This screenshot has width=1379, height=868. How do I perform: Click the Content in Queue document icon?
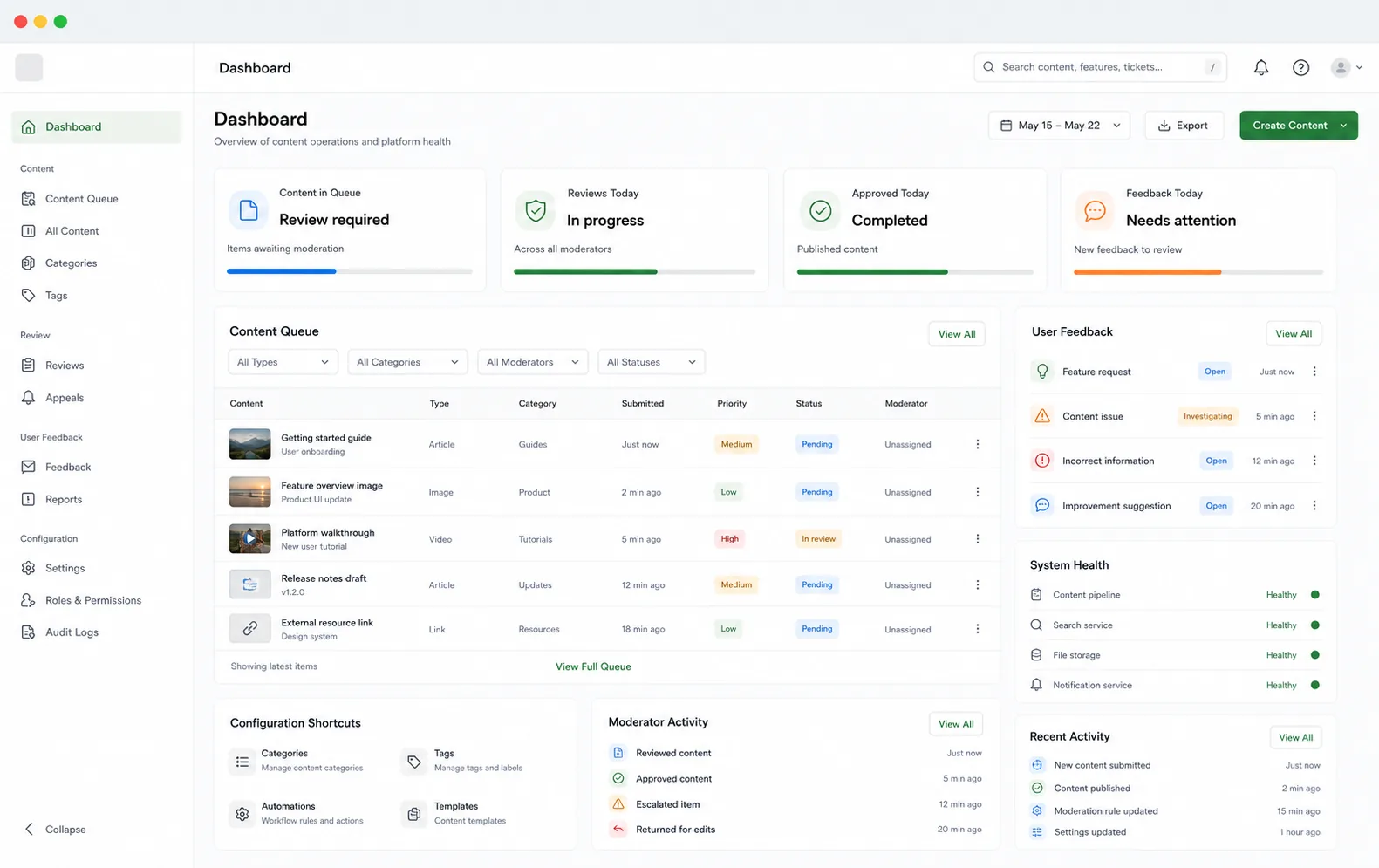coord(249,210)
